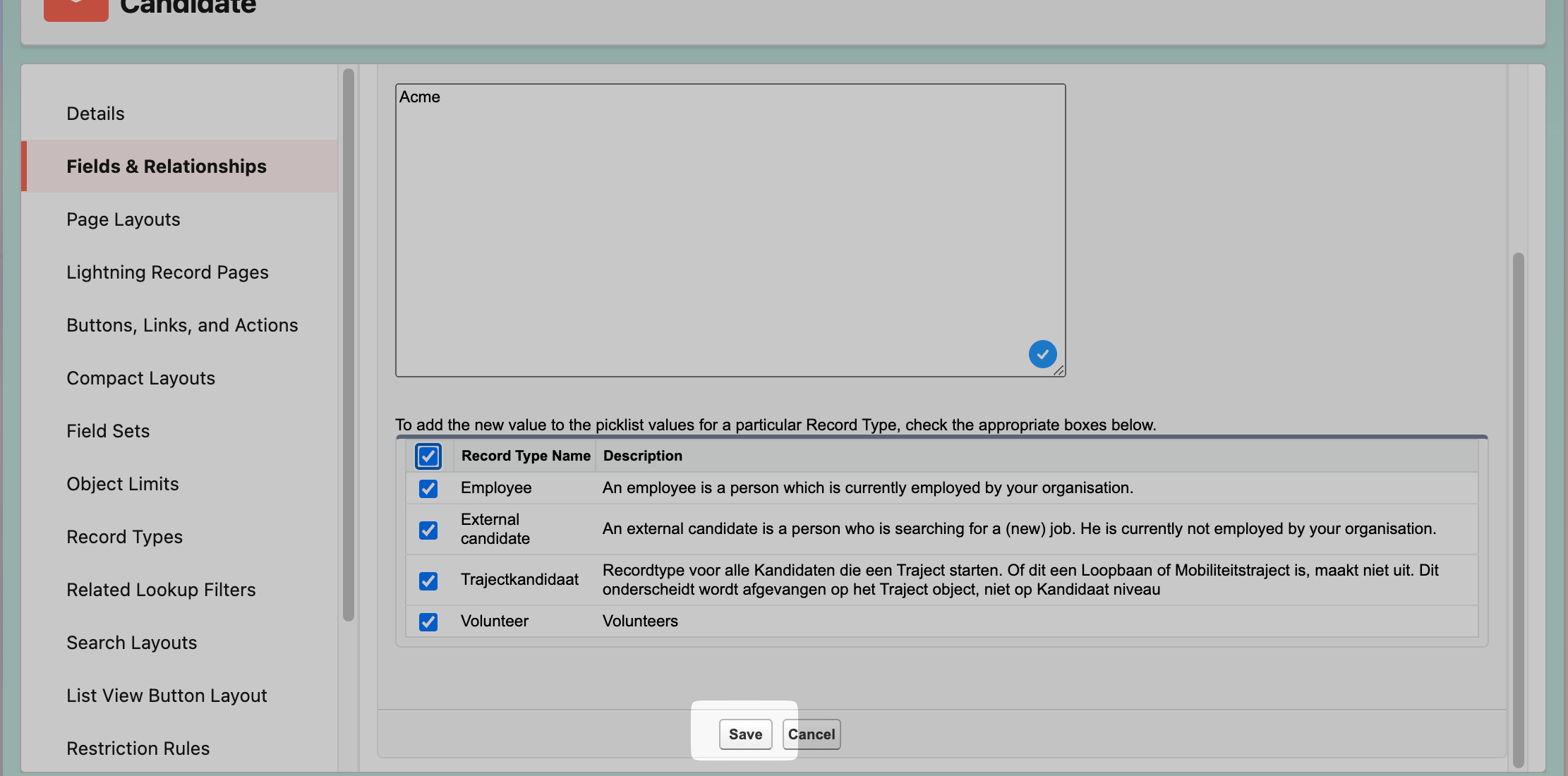Viewport: 1568px width, 776px height.
Task: Click the Employee description text
Action: (x=867, y=488)
